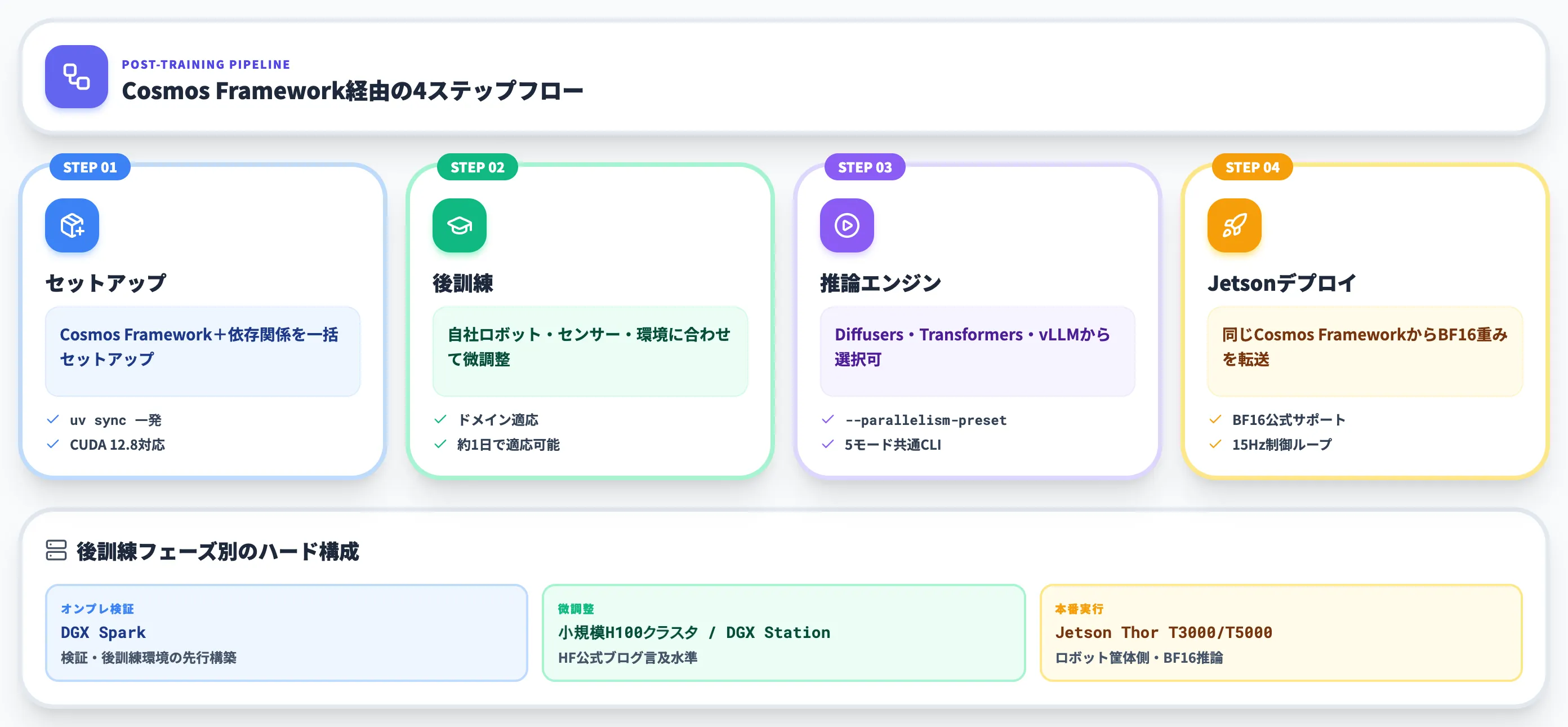Click the ロボット筐体側・BF16推論 text
The height and width of the screenshot is (727, 1568).
pos(1139,658)
